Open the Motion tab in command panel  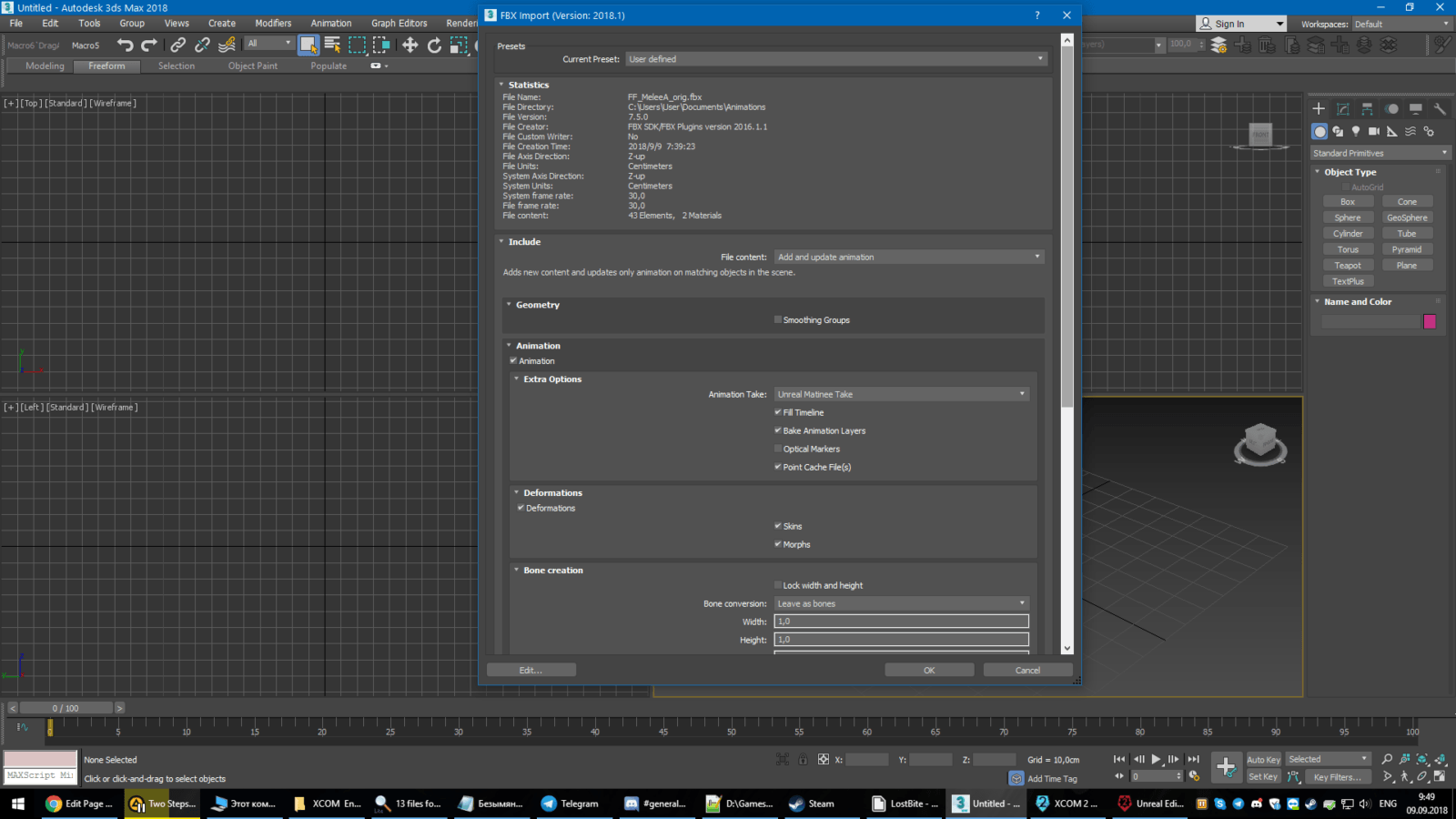pos(1391,108)
